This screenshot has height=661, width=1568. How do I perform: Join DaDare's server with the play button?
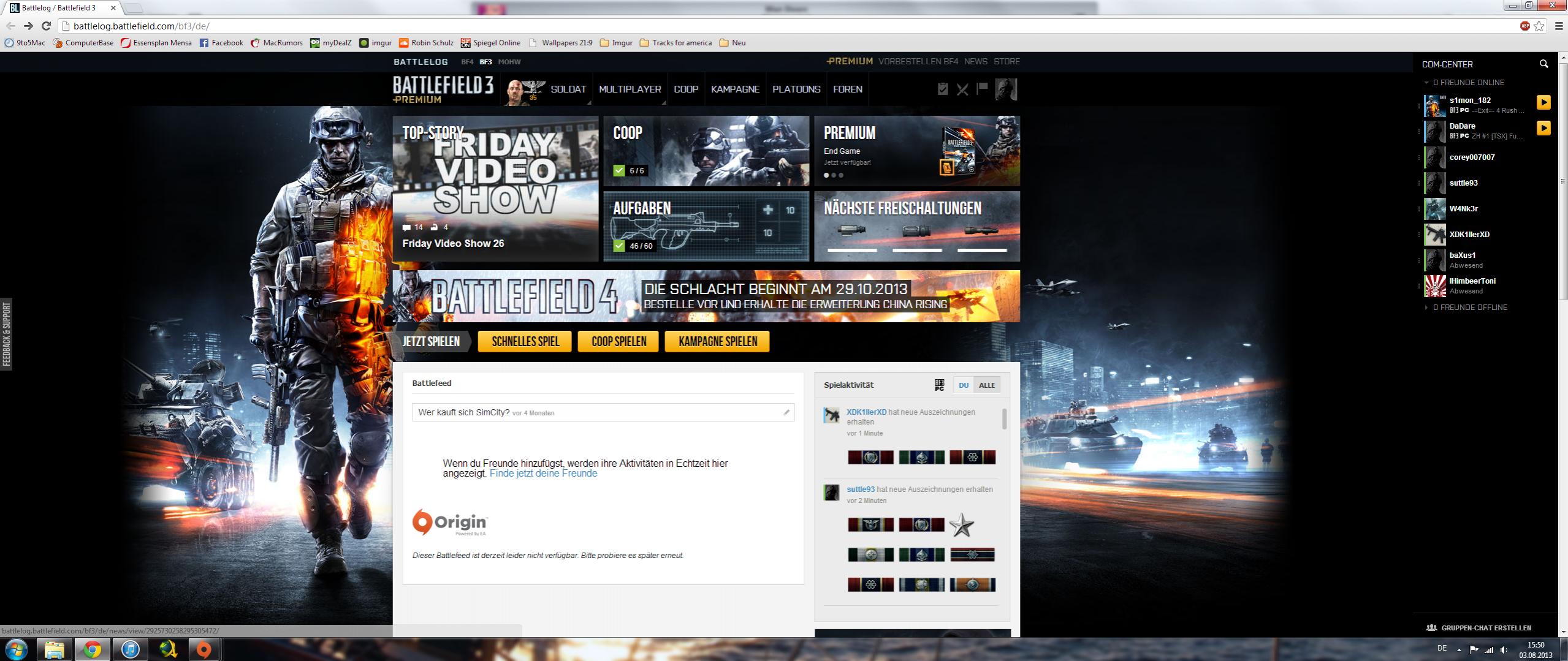(x=1543, y=128)
